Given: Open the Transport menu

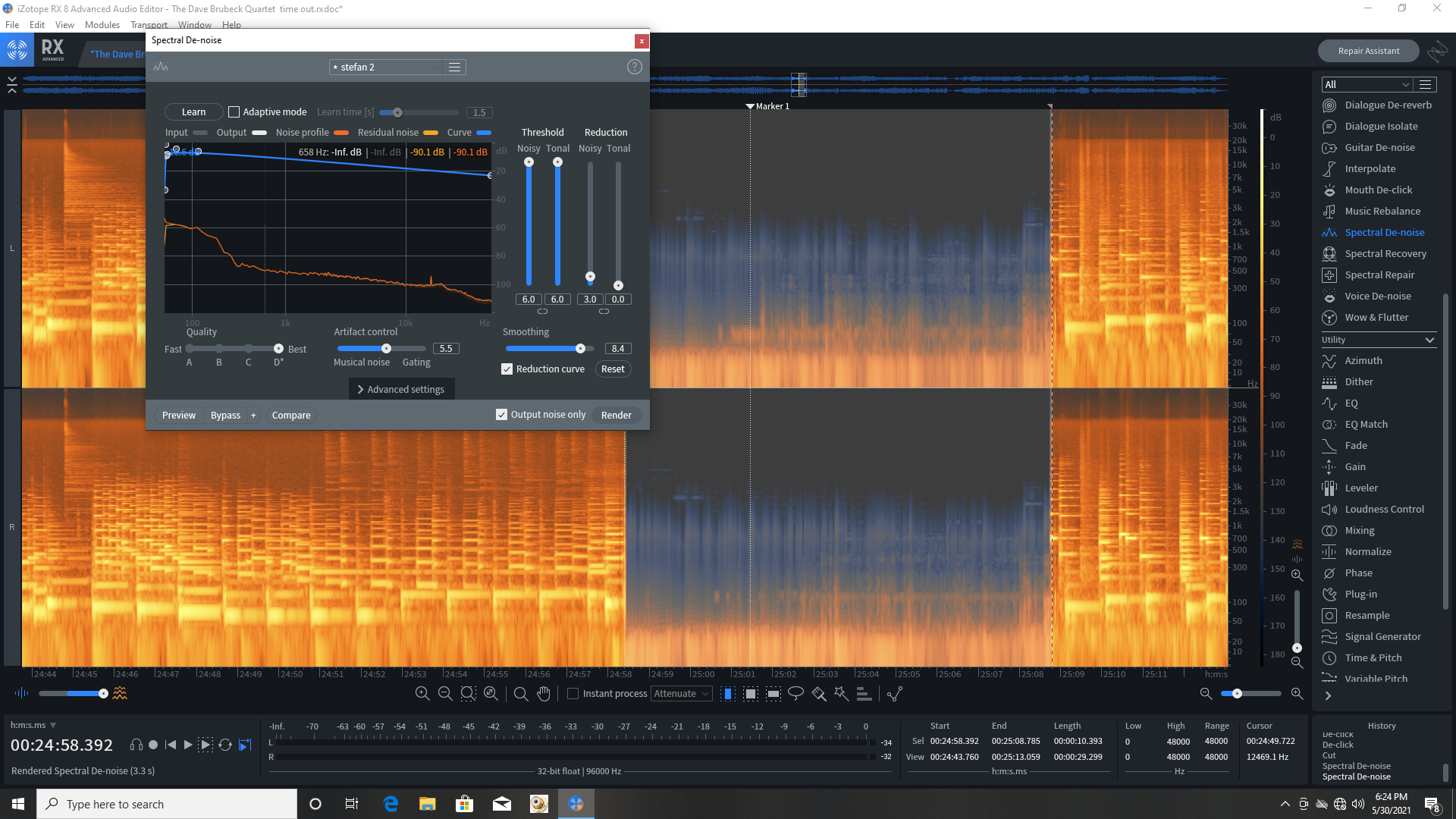Looking at the screenshot, I should (x=149, y=24).
